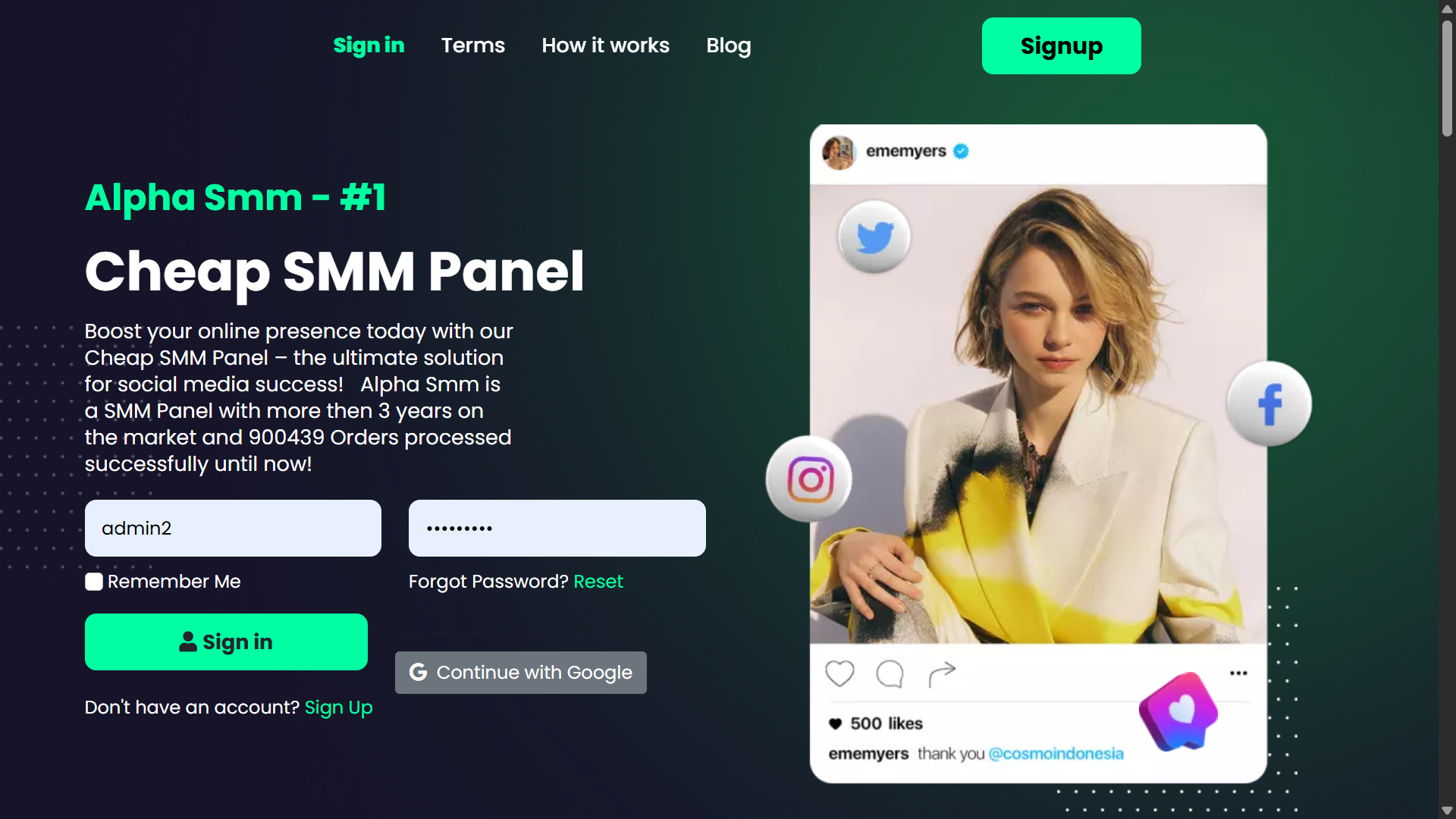Screen dimensions: 1456x819
Task: Enable the Remember Me checkbox
Action: 94,582
